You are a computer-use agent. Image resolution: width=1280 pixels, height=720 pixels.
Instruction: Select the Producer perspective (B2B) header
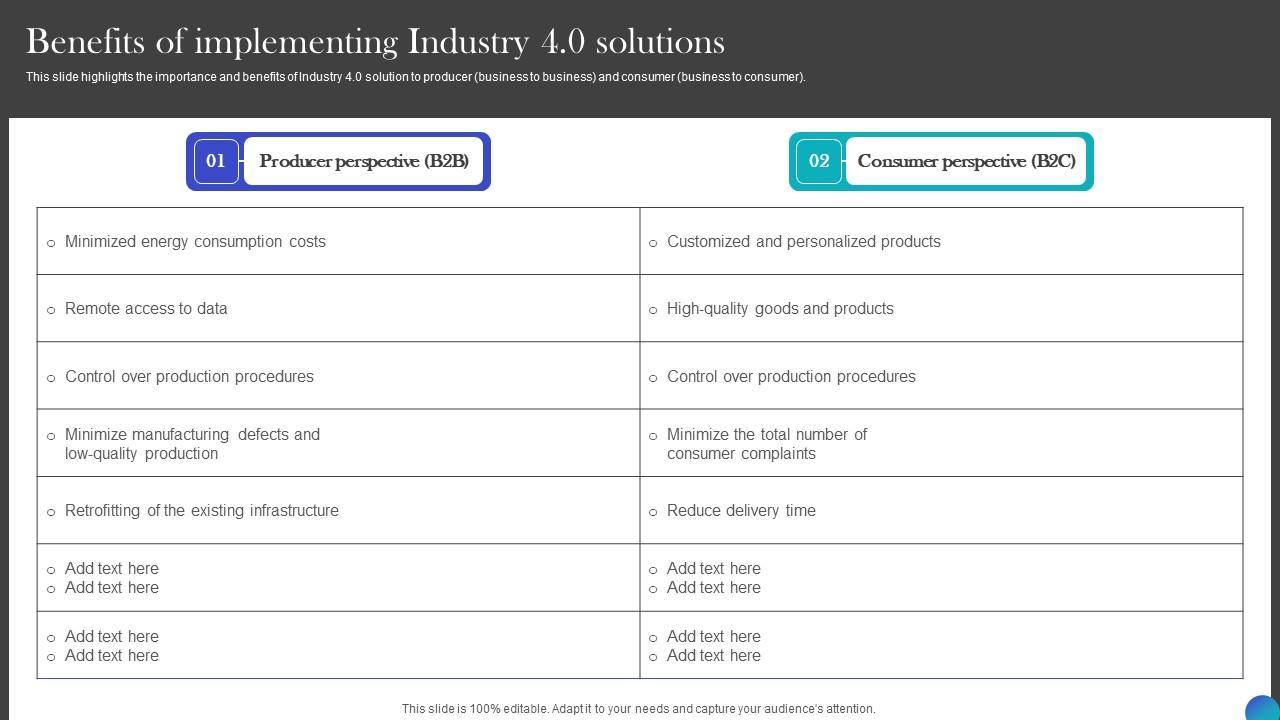(364, 161)
